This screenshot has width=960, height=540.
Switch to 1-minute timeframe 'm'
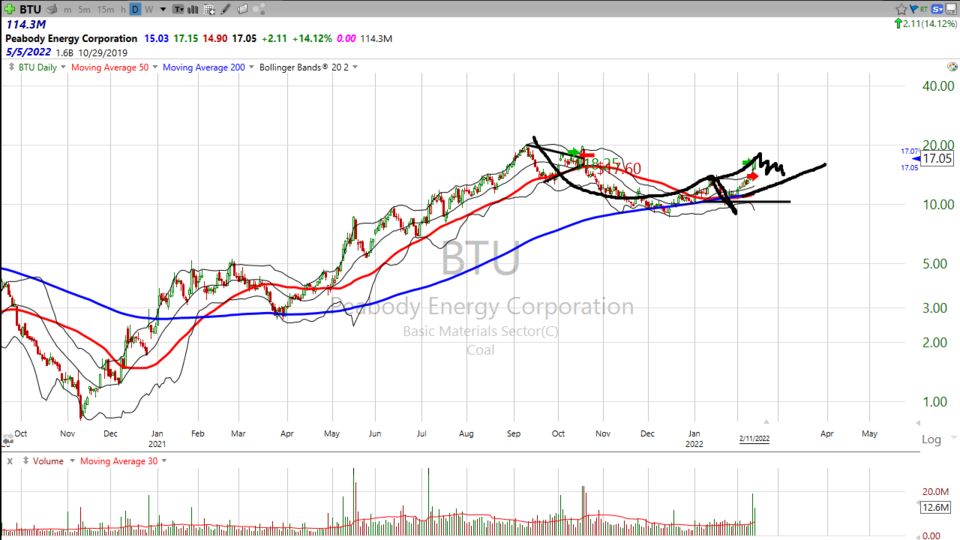[x=67, y=10]
